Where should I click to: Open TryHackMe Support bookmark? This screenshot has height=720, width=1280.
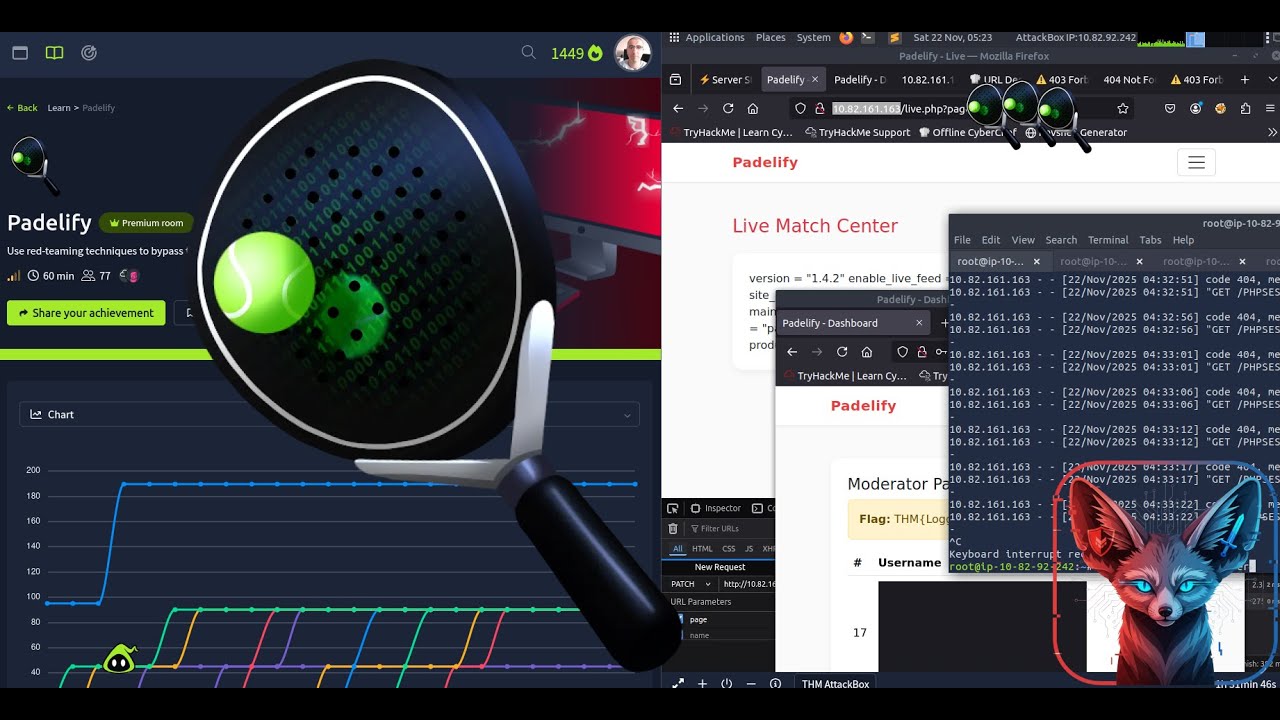coord(857,132)
